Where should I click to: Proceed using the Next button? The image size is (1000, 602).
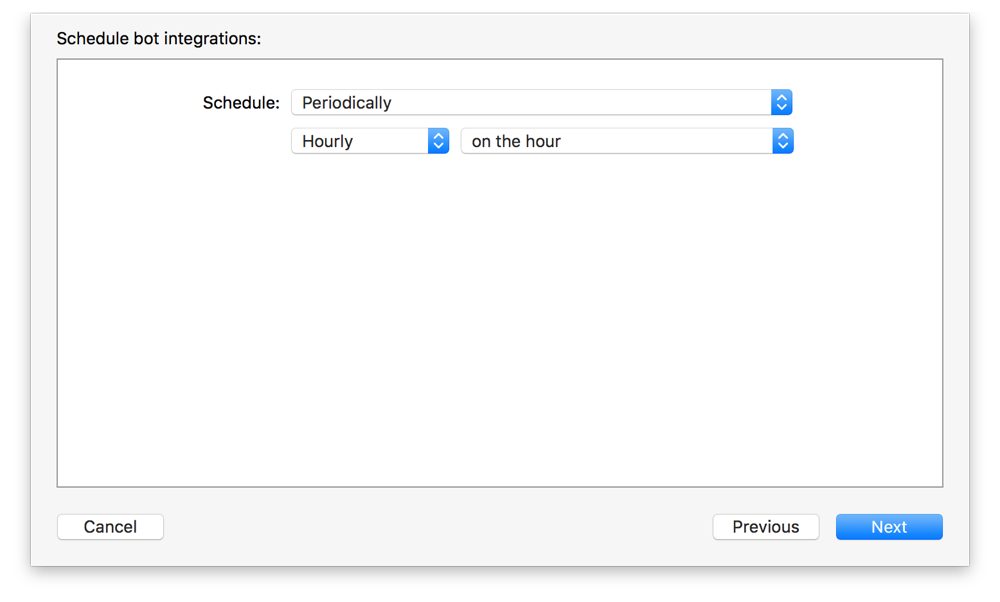(x=889, y=526)
